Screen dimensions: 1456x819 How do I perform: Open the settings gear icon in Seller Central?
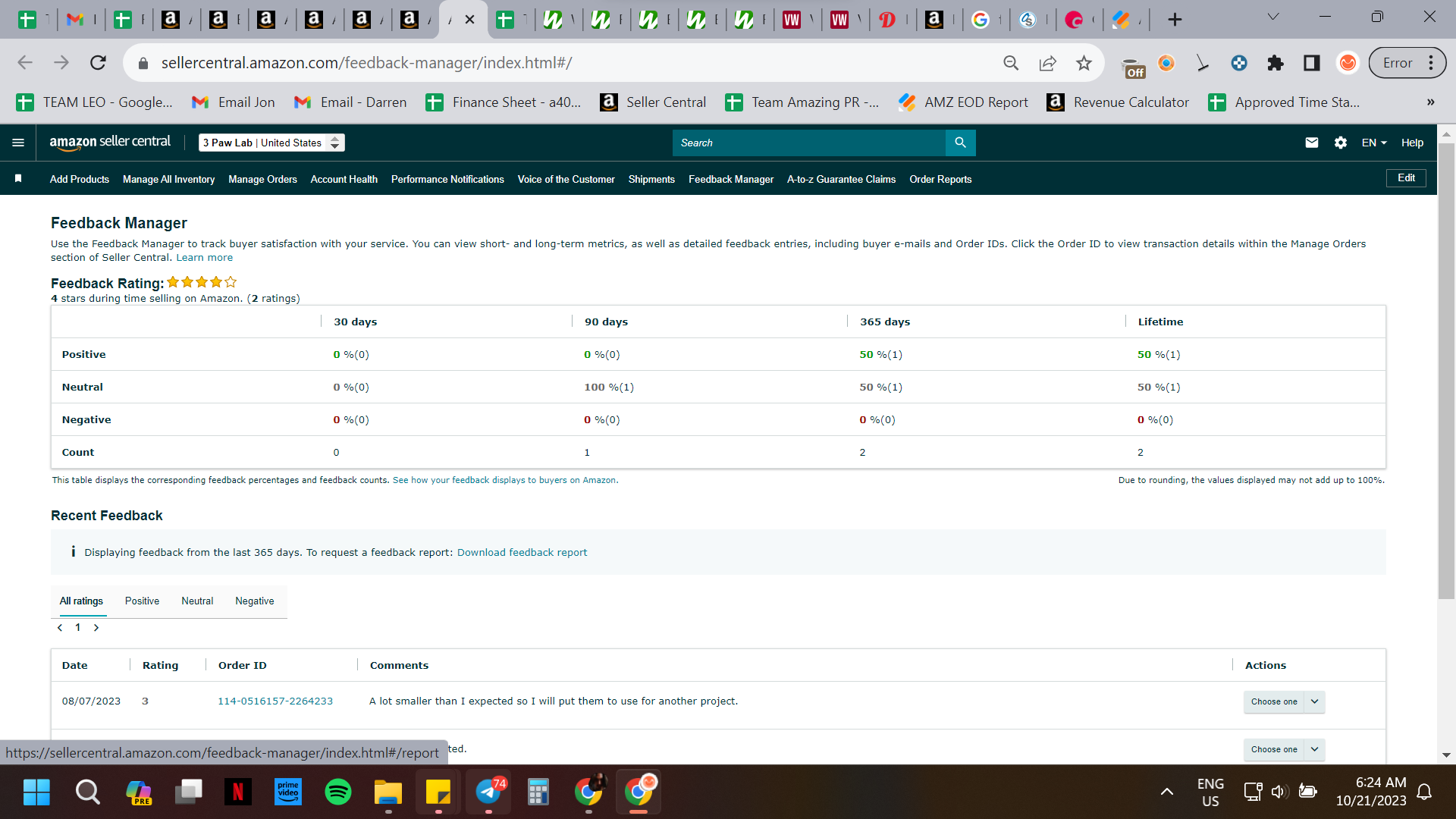click(1340, 143)
